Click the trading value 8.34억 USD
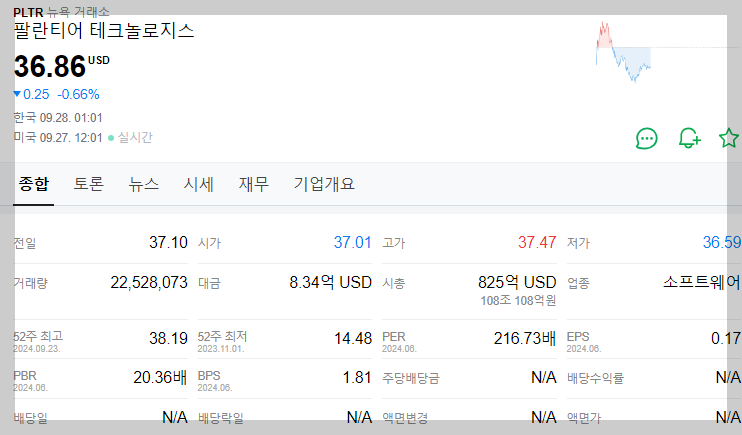Screen dimensions: 742x435 point(331,283)
